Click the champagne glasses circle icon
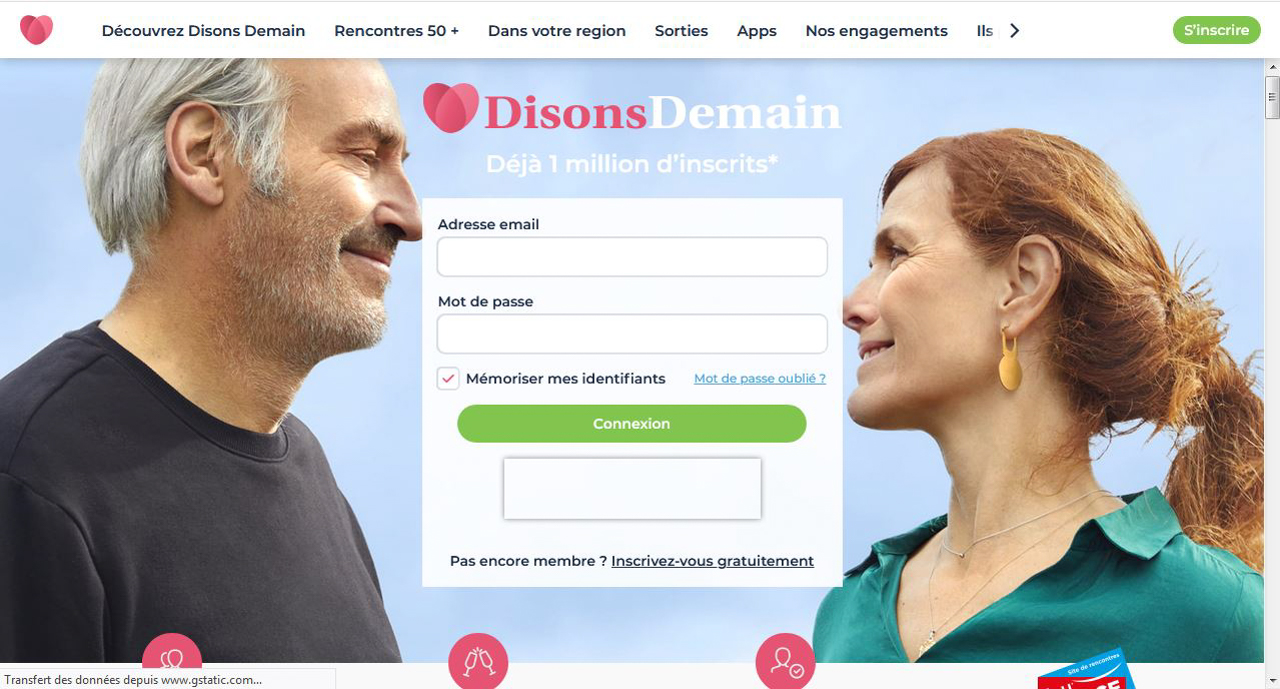1280x689 pixels. pos(478,661)
